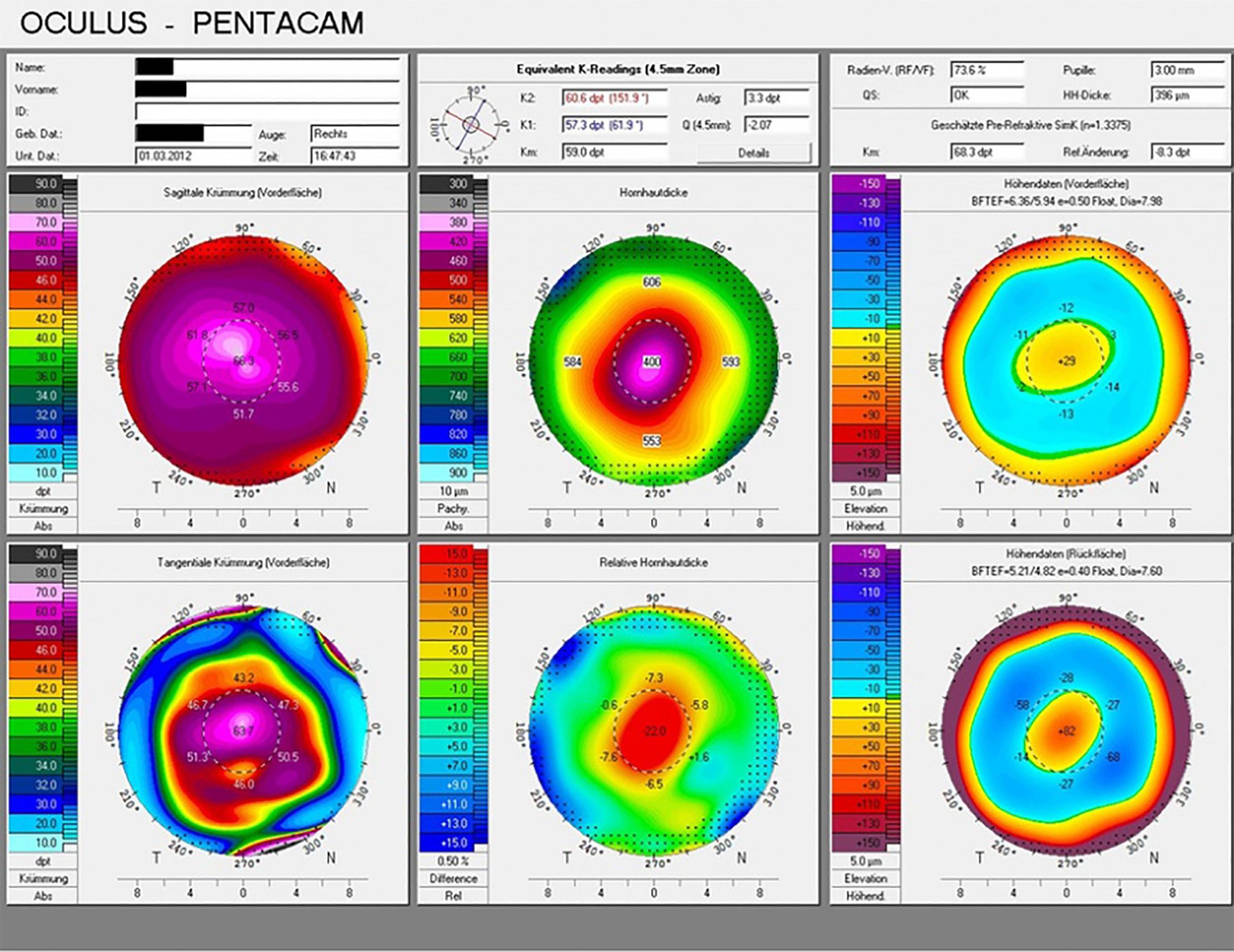The image size is (1234, 952).
Task: Select the K2 value field
Action: point(614,98)
